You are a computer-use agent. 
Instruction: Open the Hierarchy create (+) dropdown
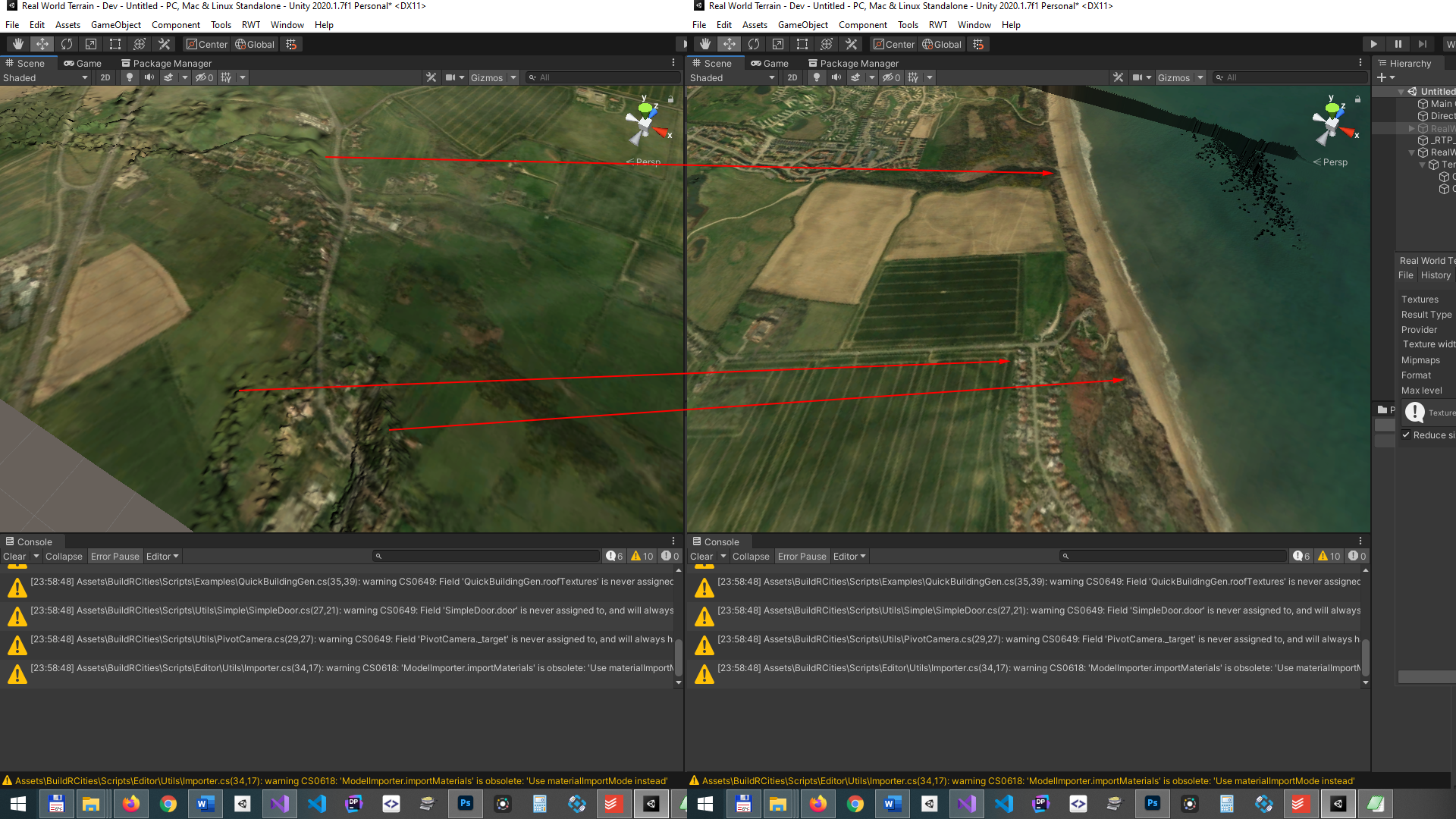point(1386,77)
